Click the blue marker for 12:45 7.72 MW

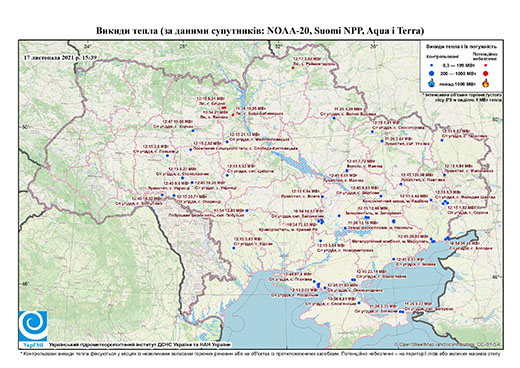pos(347,171)
